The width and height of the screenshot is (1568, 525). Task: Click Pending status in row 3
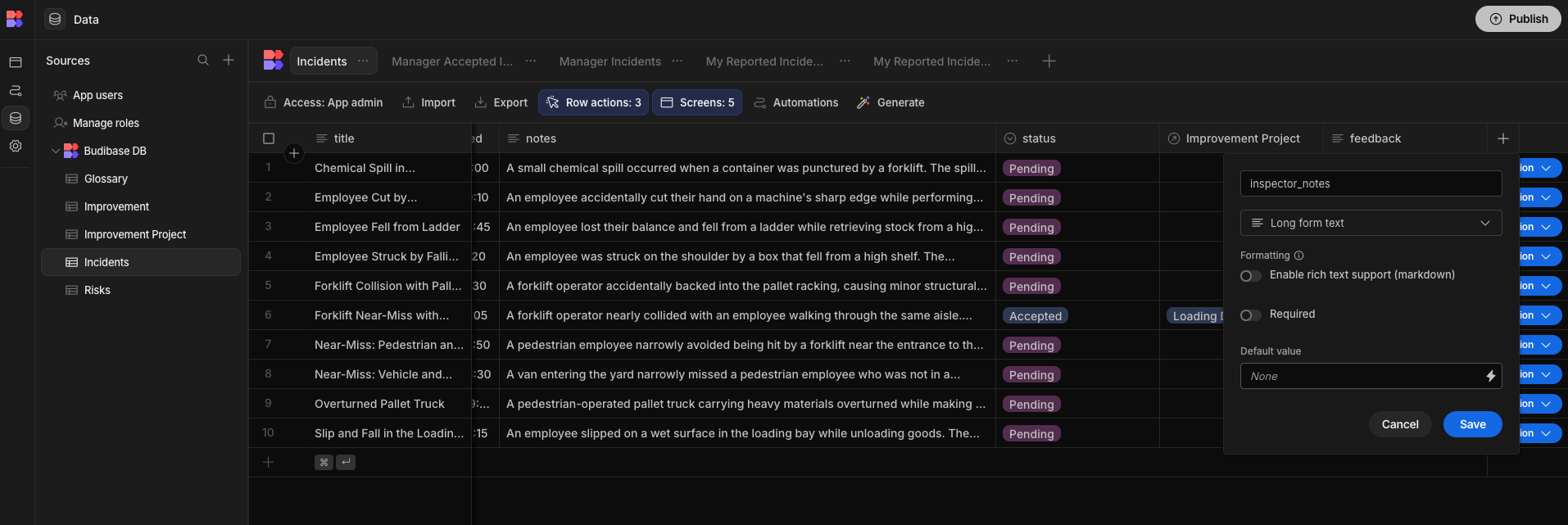[x=1031, y=228]
